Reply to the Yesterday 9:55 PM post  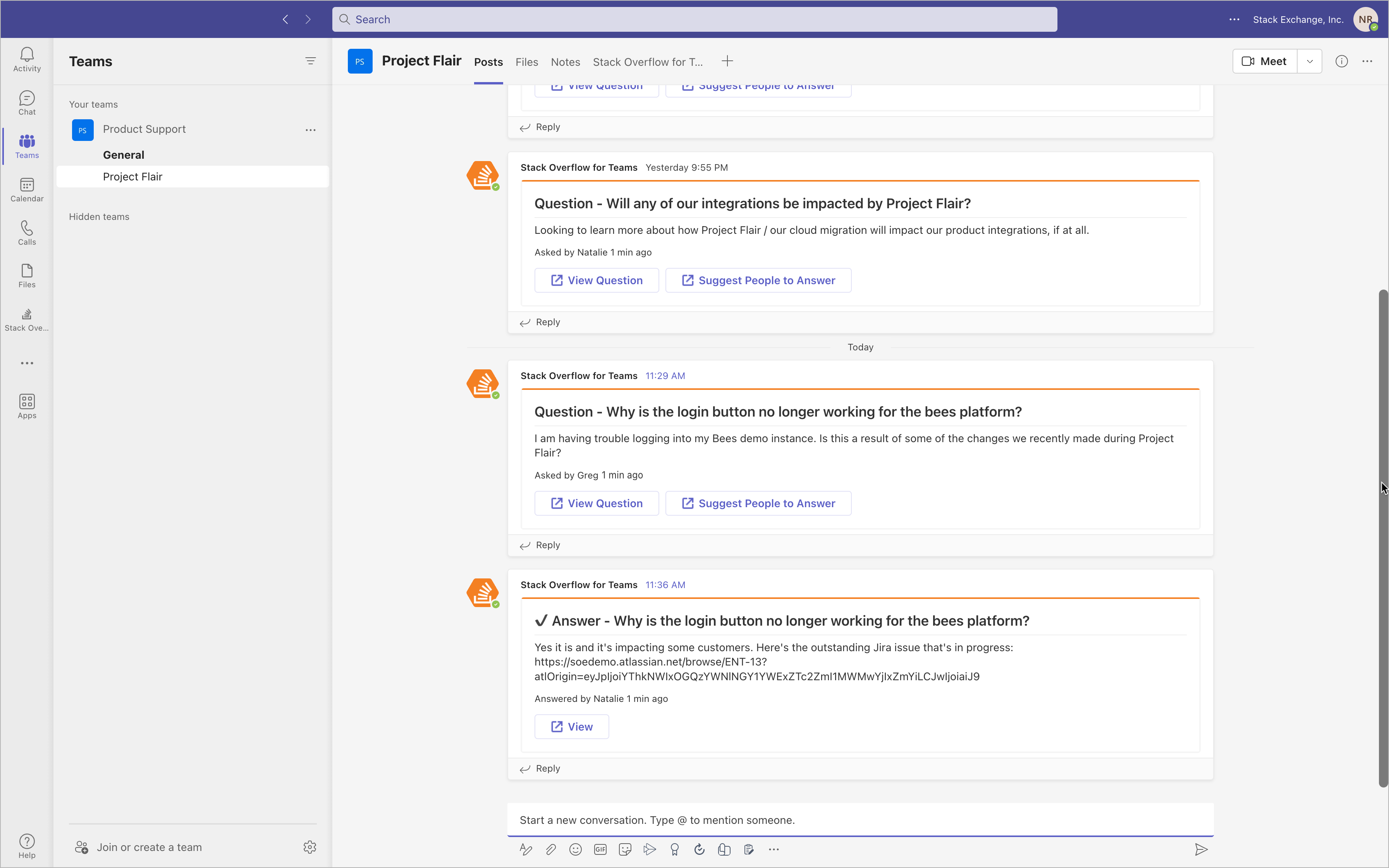[540, 322]
